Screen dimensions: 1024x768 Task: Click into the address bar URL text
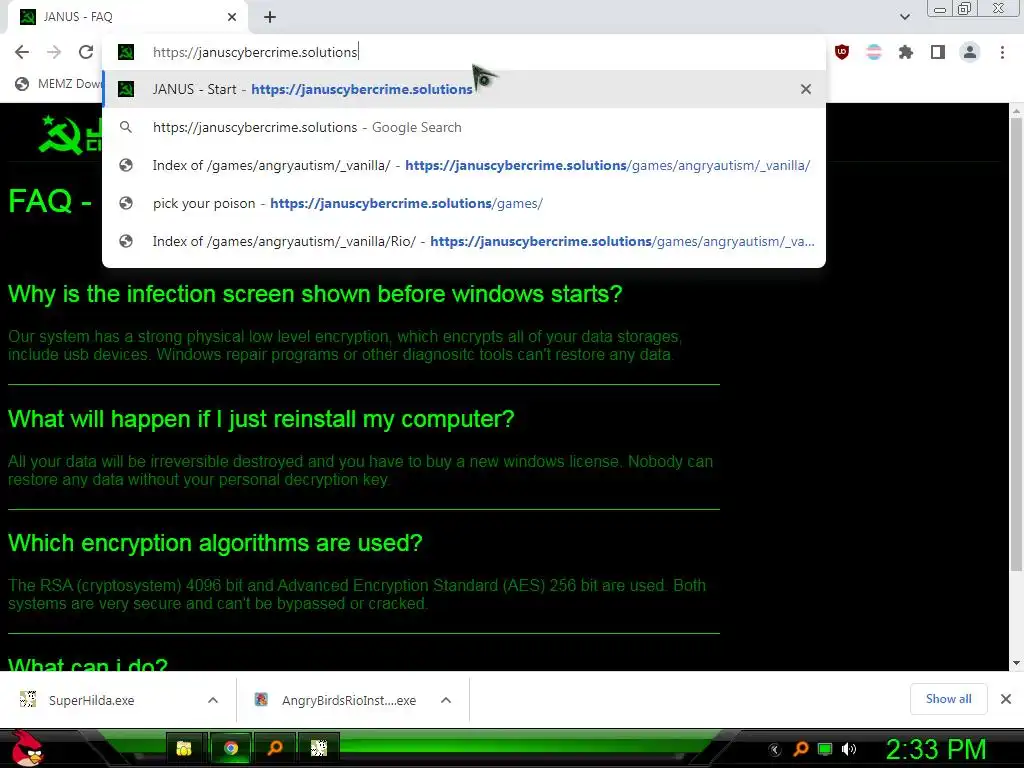(255, 52)
